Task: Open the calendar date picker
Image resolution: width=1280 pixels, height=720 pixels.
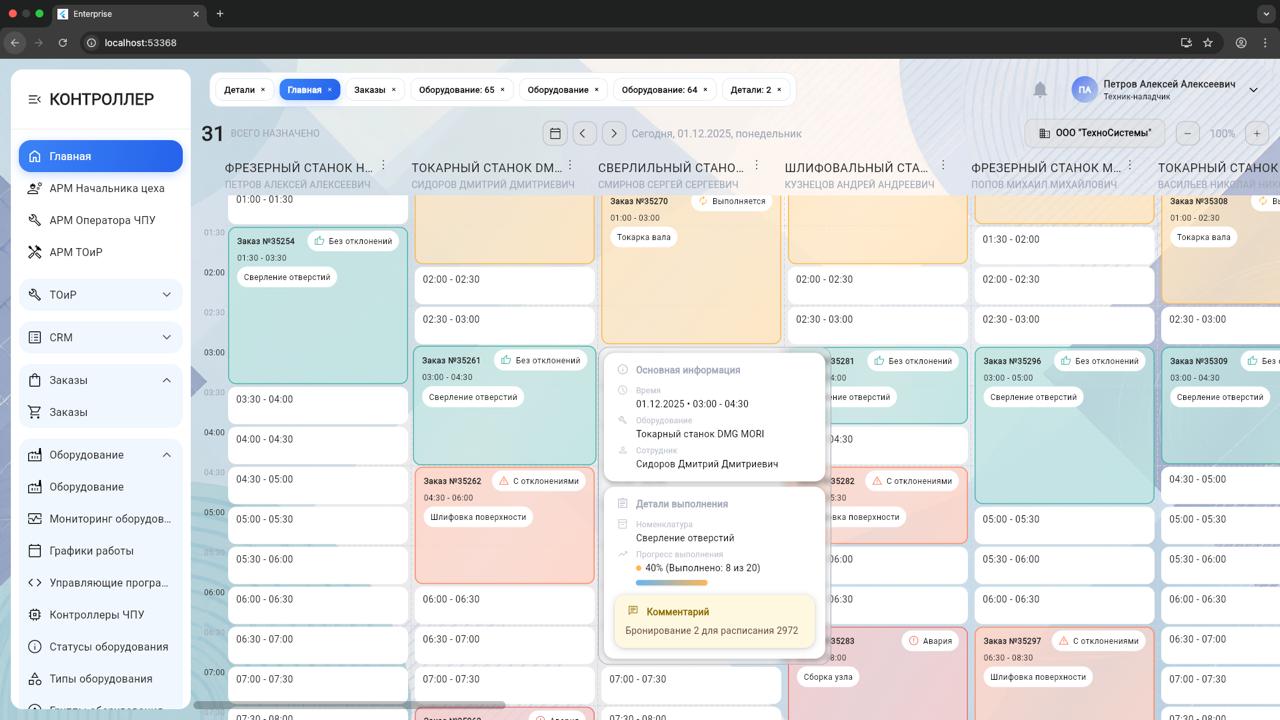Action: 555,133
